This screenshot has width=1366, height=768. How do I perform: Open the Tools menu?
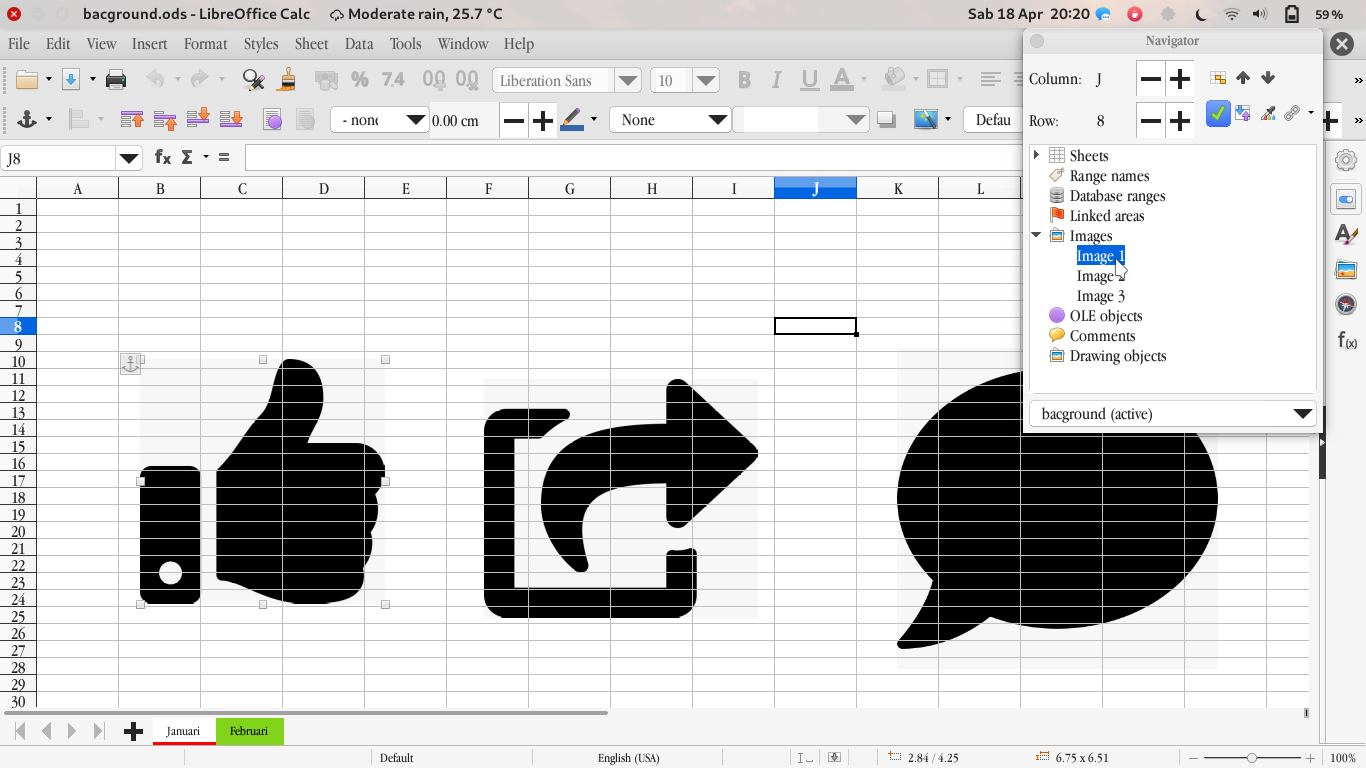tap(405, 44)
